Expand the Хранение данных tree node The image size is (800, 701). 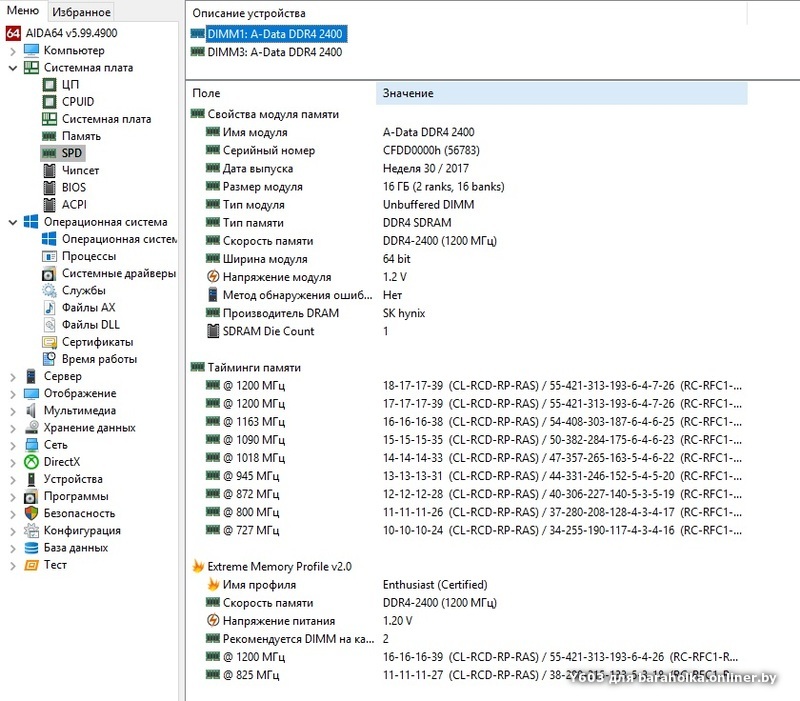(13, 429)
